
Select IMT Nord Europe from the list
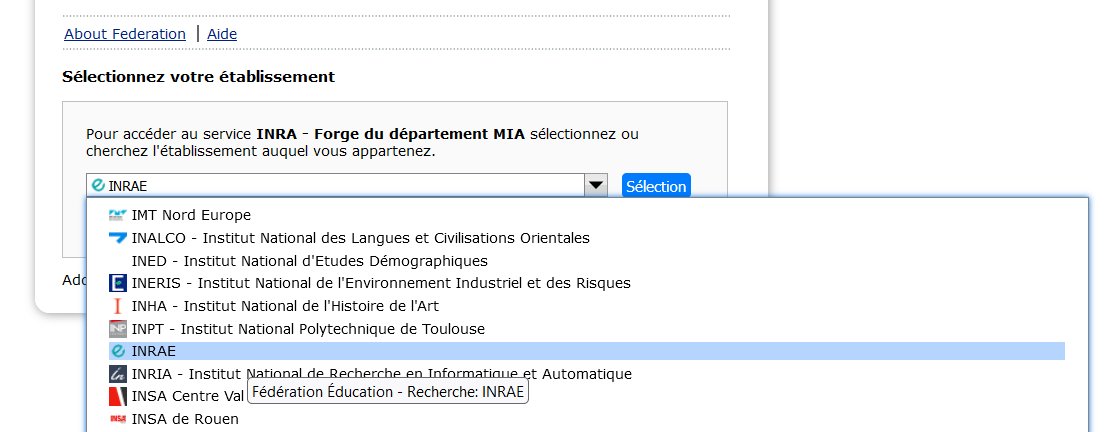coord(191,215)
